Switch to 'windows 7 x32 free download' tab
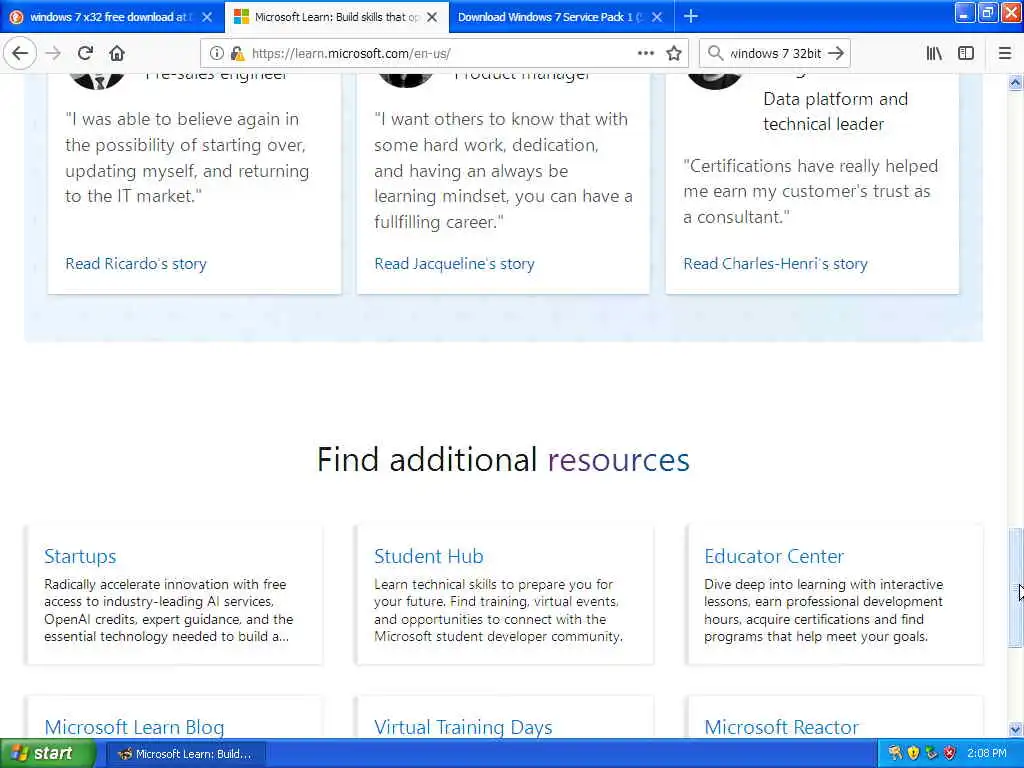 coord(112,17)
